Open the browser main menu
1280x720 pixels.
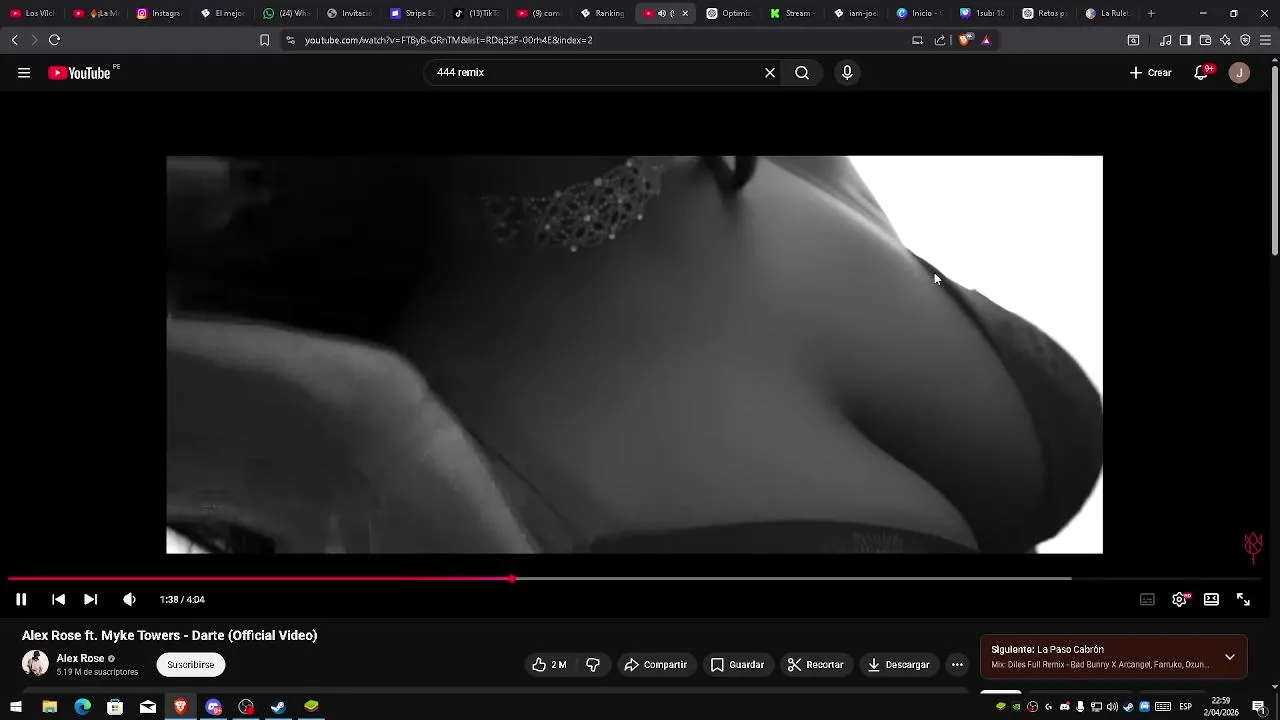coord(1265,40)
